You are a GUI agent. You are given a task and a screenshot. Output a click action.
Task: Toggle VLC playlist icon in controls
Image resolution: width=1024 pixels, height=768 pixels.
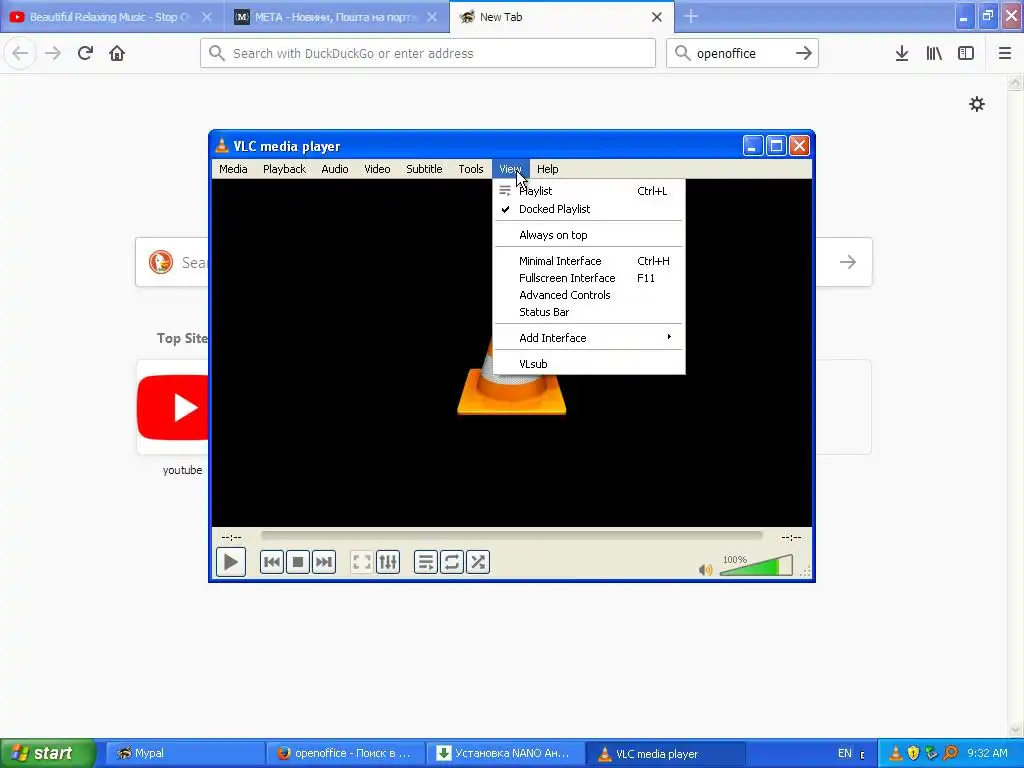point(426,562)
